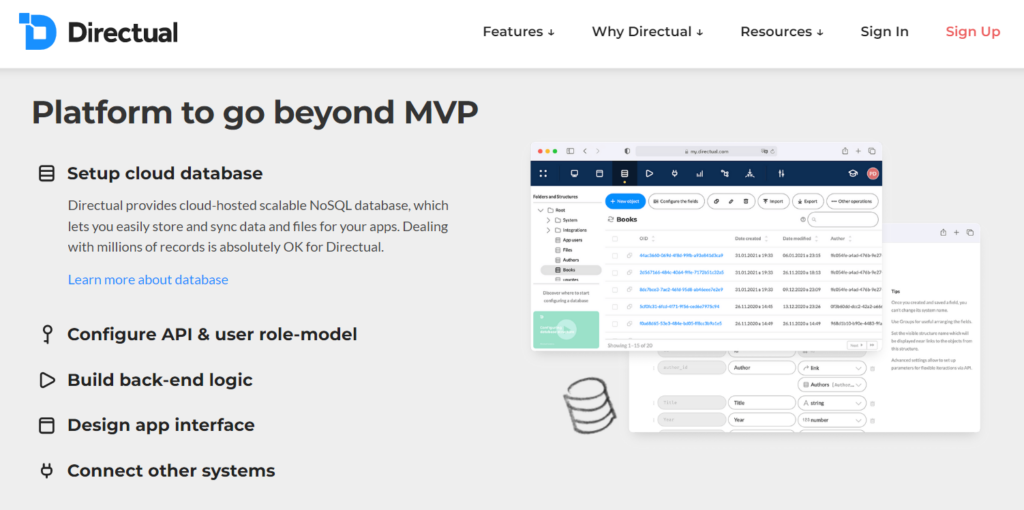
Task: Expand the Features dropdown menu
Action: 518,31
